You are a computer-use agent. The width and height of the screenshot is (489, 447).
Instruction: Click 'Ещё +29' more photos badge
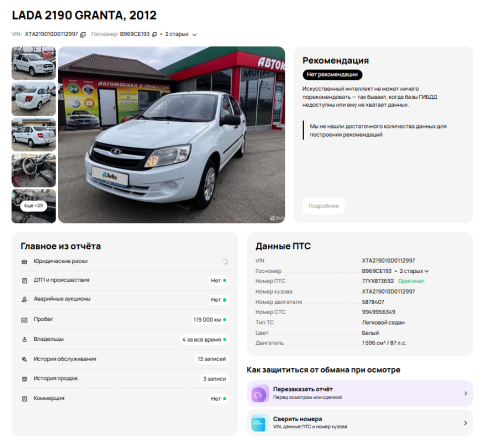coord(34,206)
